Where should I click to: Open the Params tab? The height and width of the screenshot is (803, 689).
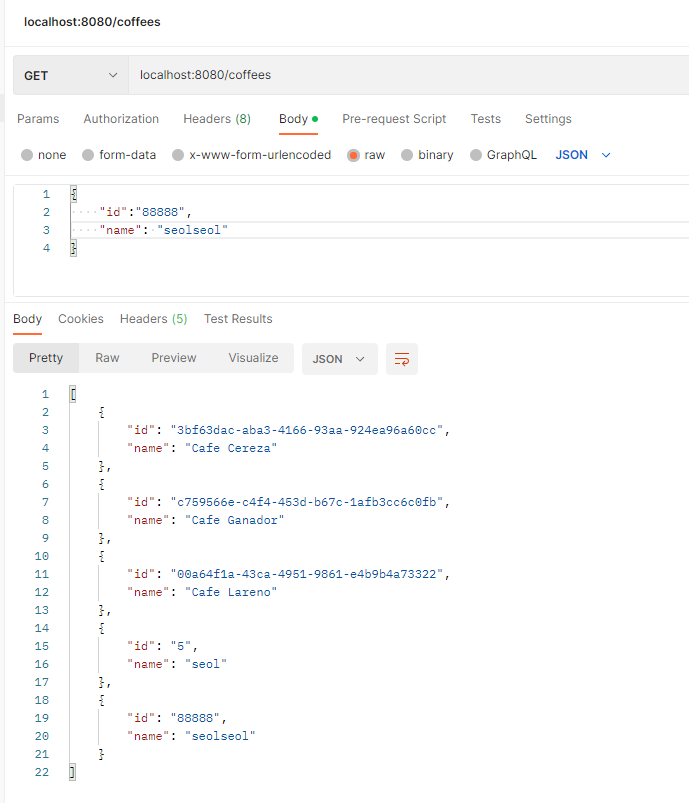click(x=38, y=119)
